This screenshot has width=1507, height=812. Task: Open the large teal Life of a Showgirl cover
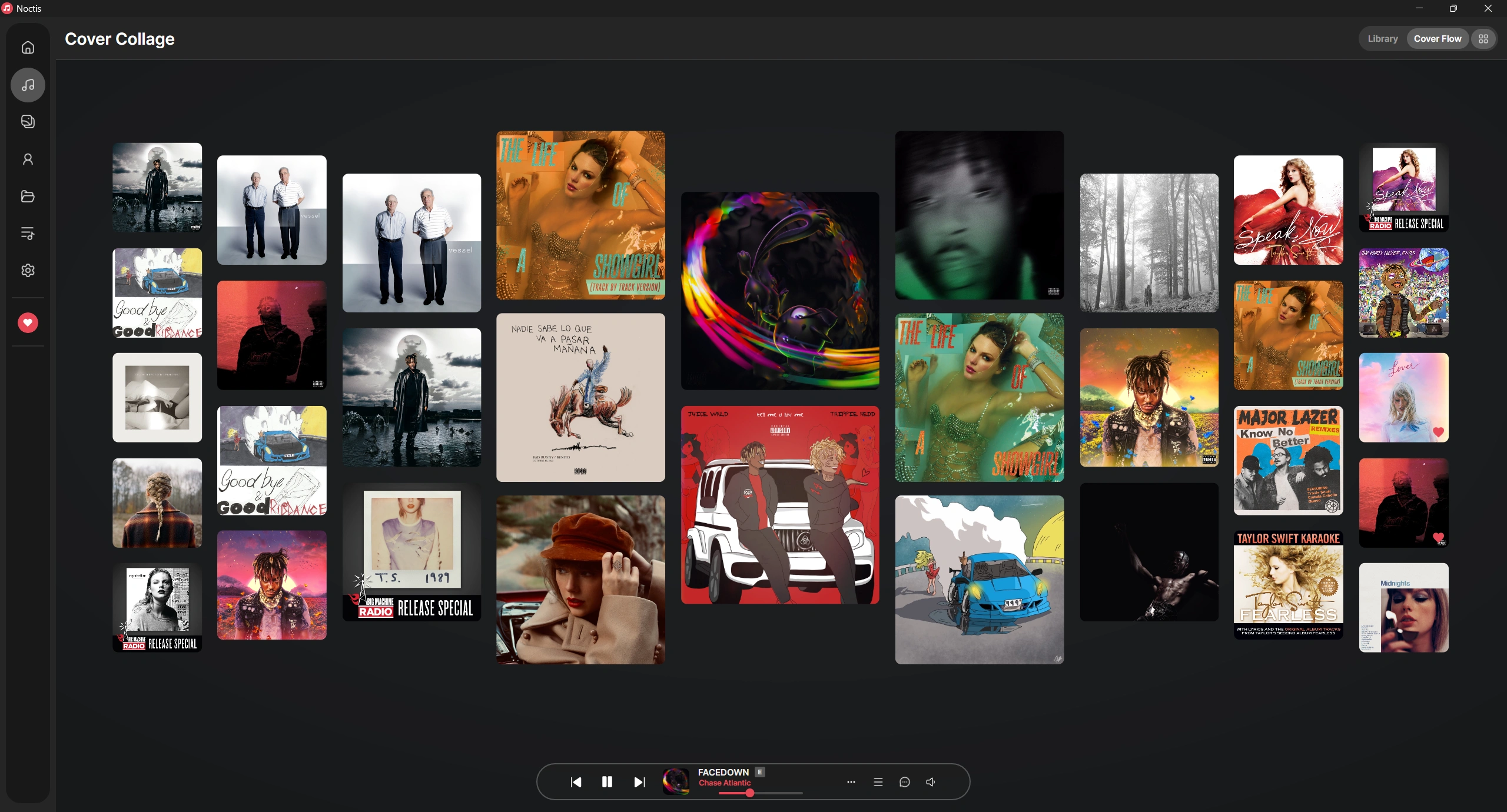tap(980, 398)
